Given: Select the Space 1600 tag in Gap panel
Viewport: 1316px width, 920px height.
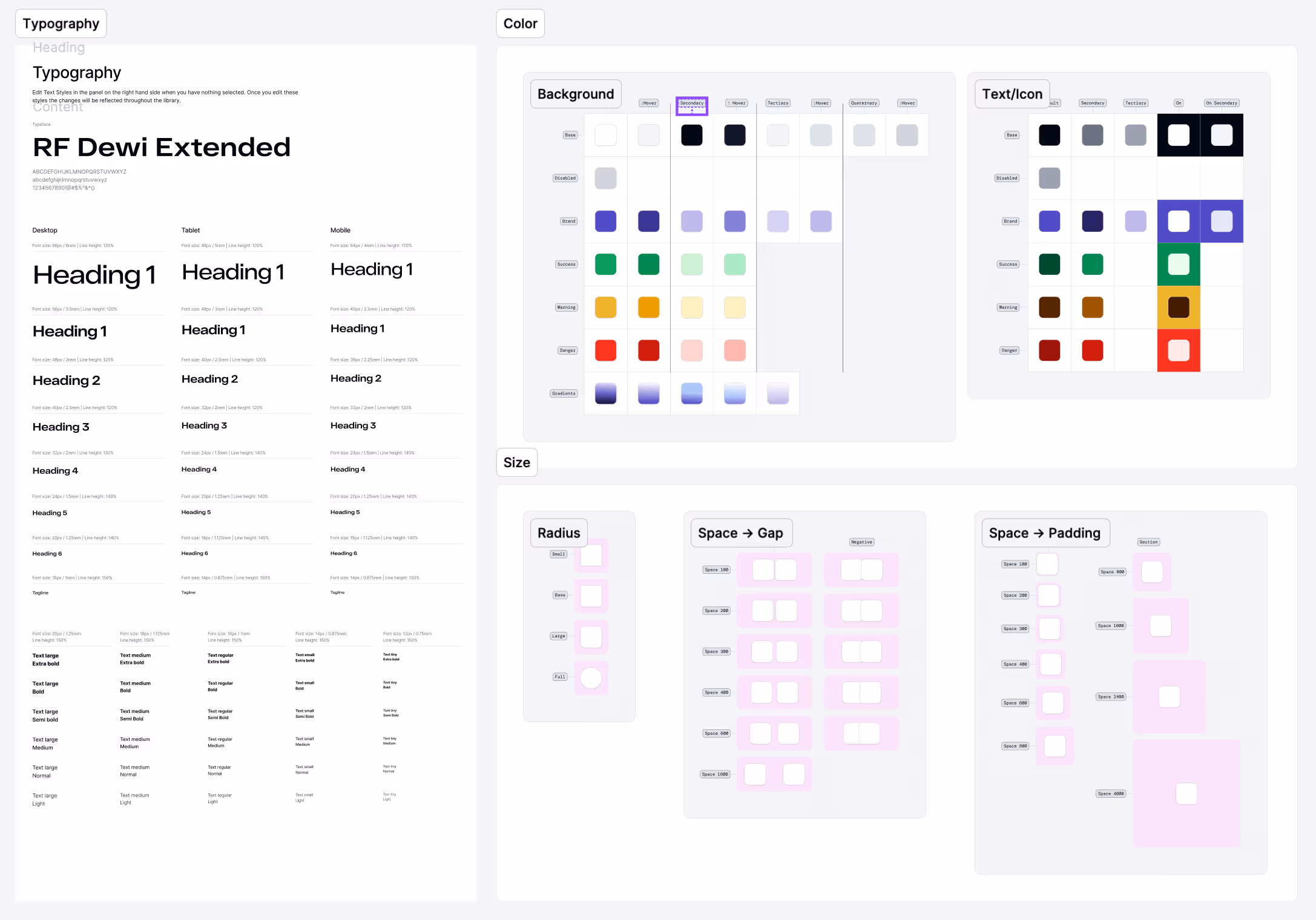Looking at the screenshot, I should pyautogui.click(x=715, y=774).
